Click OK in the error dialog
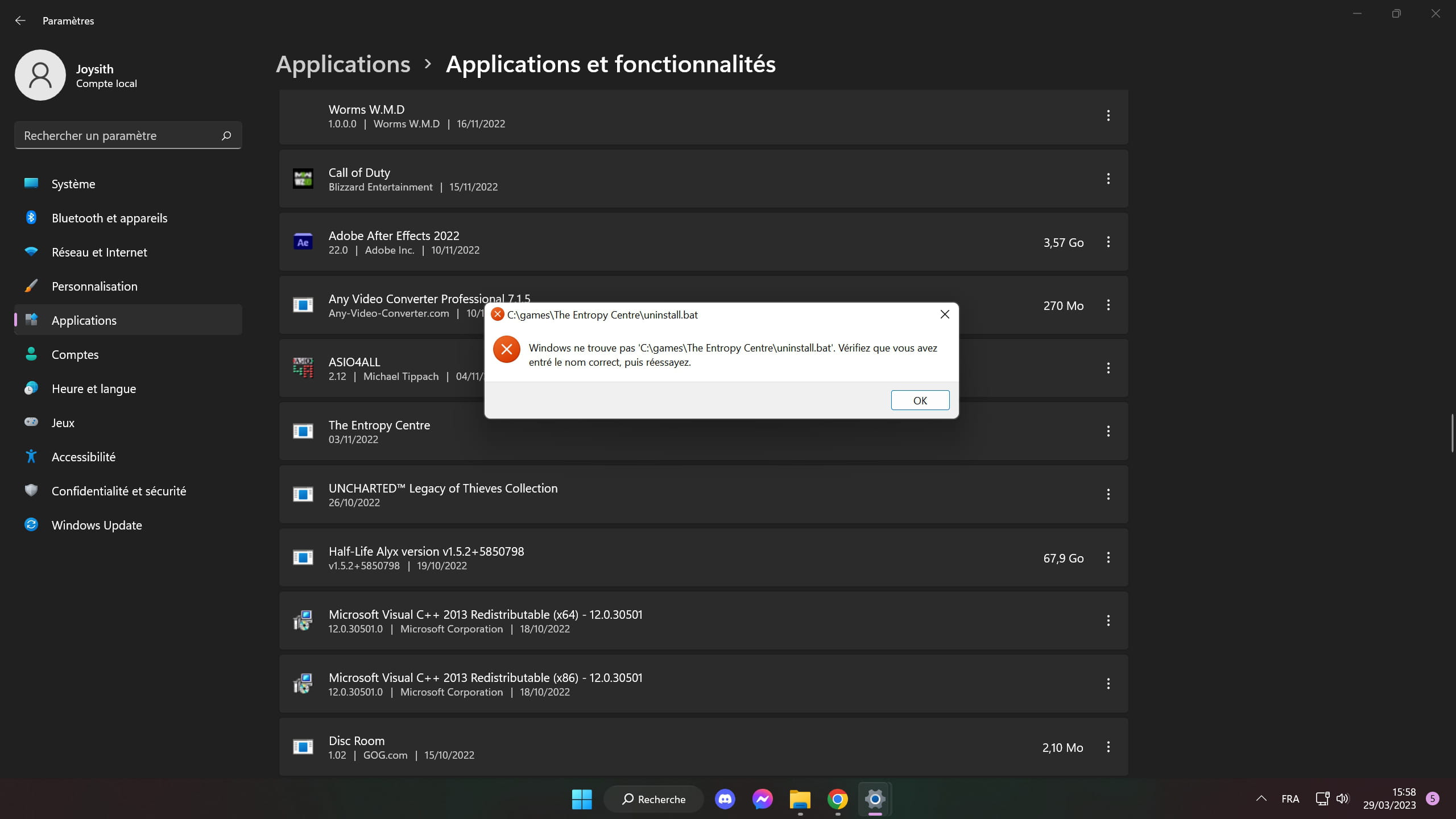Screen dimensions: 1456x819 click(x=920, y=400)
